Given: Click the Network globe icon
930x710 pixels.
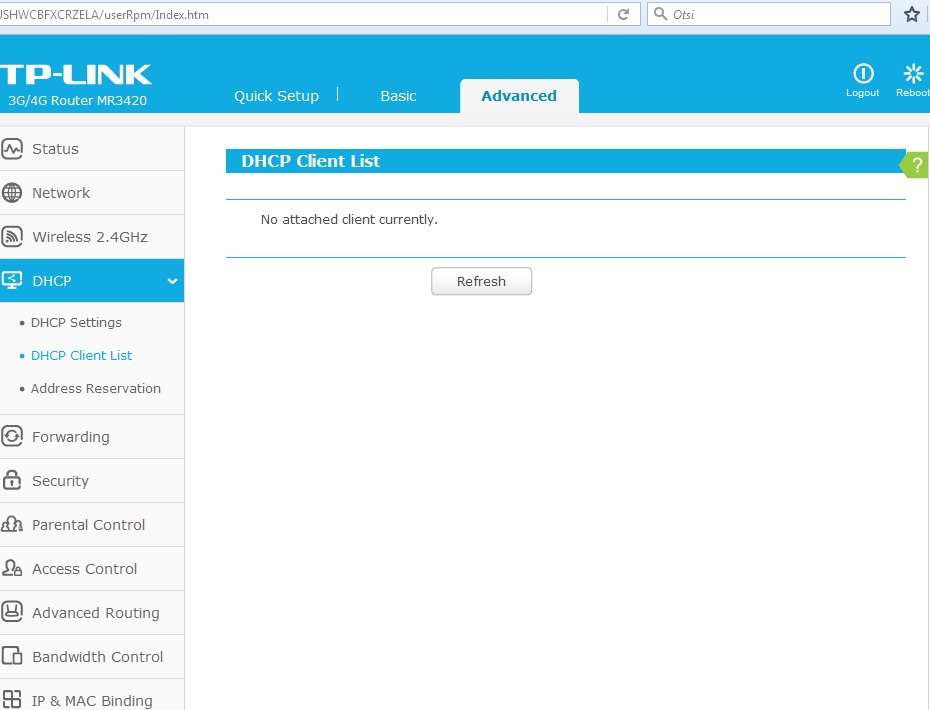Looking at the screenshot, I should (12, 193).
